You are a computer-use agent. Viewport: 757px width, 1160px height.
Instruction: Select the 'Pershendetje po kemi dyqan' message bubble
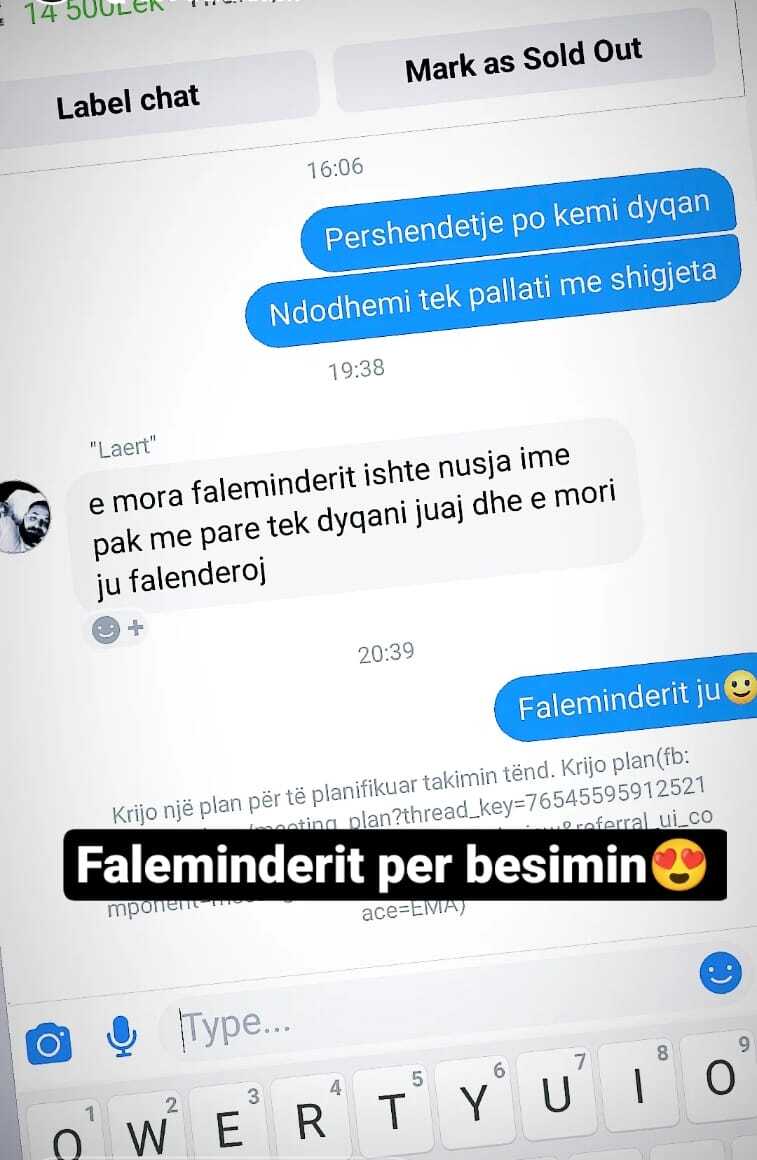click(518, 220)
